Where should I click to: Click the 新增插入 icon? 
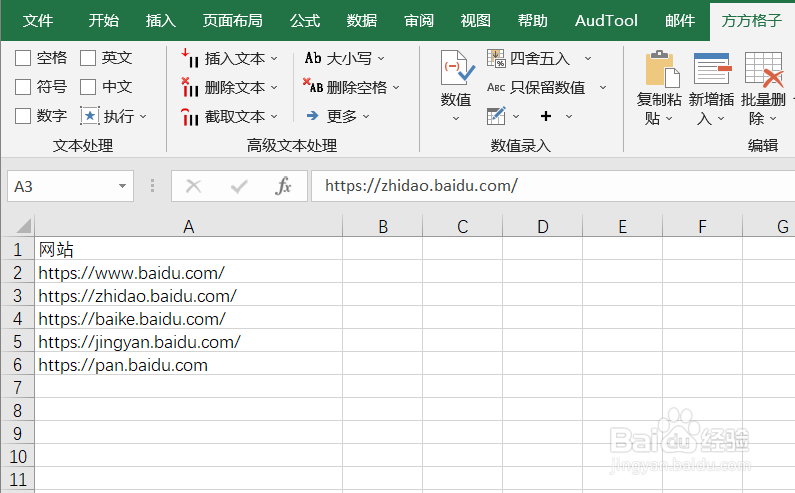712,68
